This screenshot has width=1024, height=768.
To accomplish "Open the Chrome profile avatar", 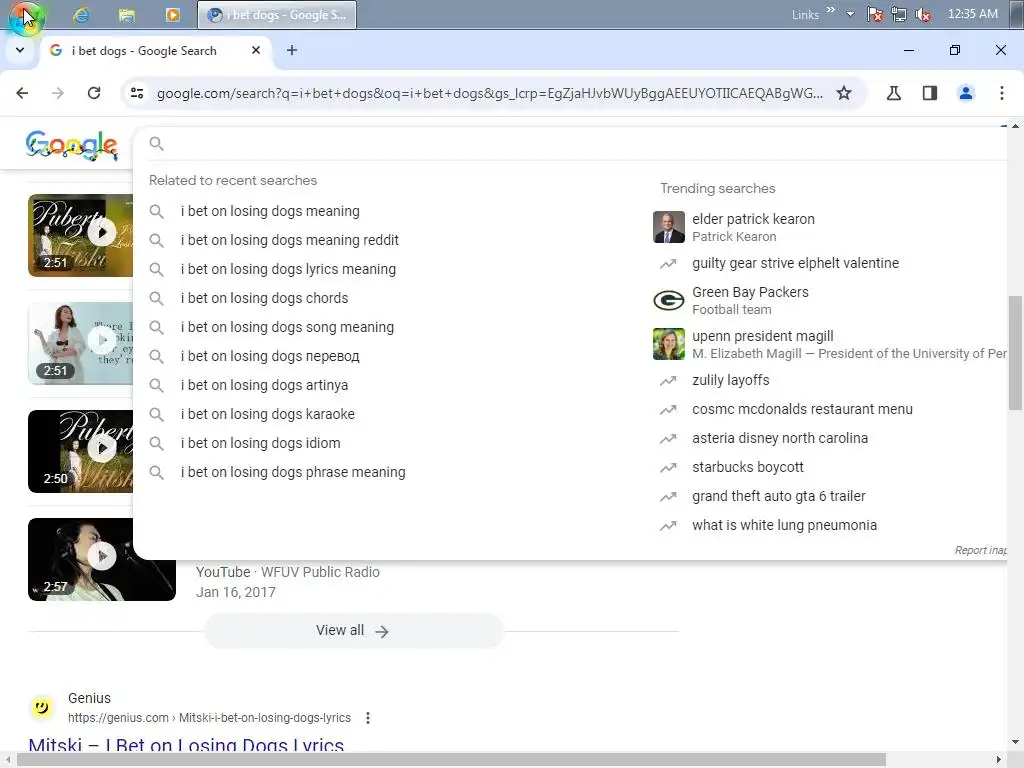I will point(966,93).
